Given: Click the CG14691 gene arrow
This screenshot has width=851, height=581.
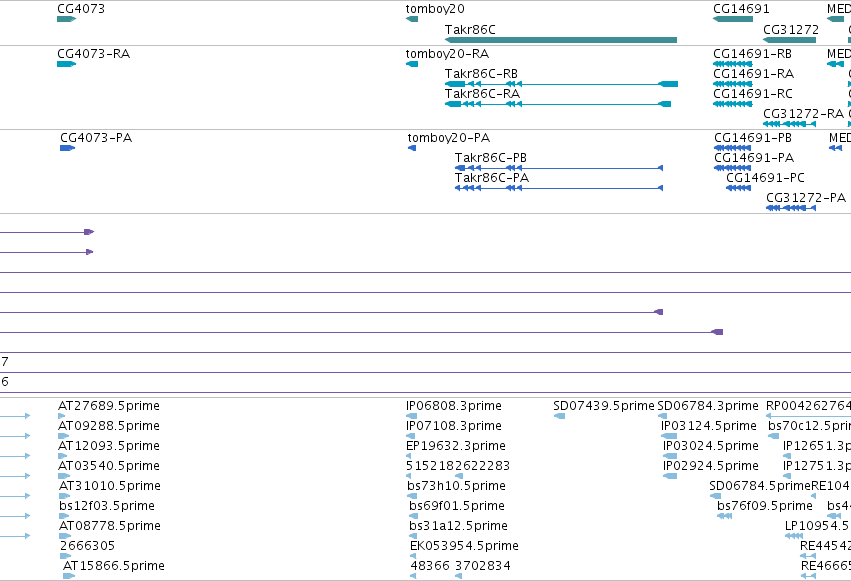Looking at the screenshot, I should 733,19.
